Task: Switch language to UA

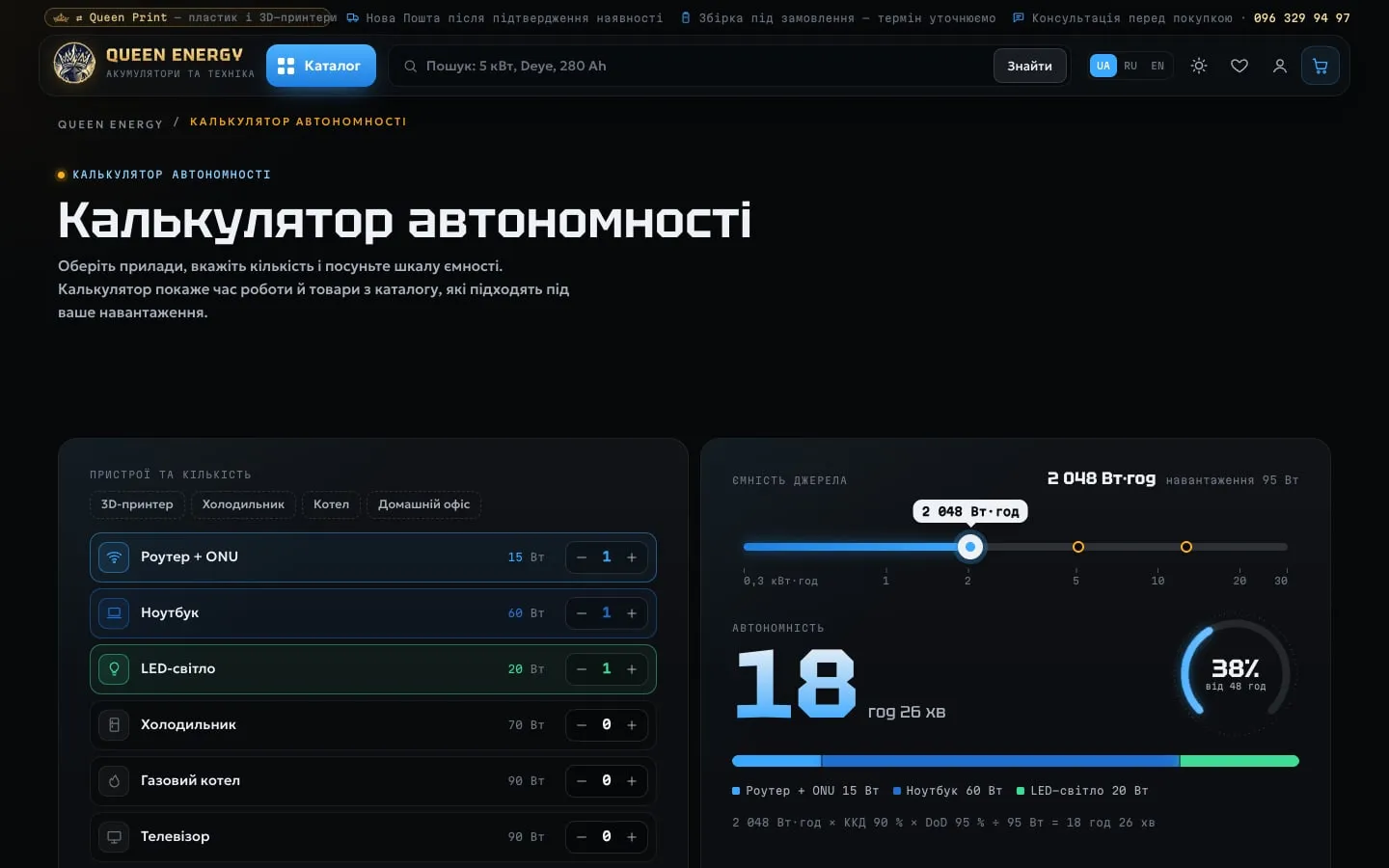Action: pos(1103,66)
